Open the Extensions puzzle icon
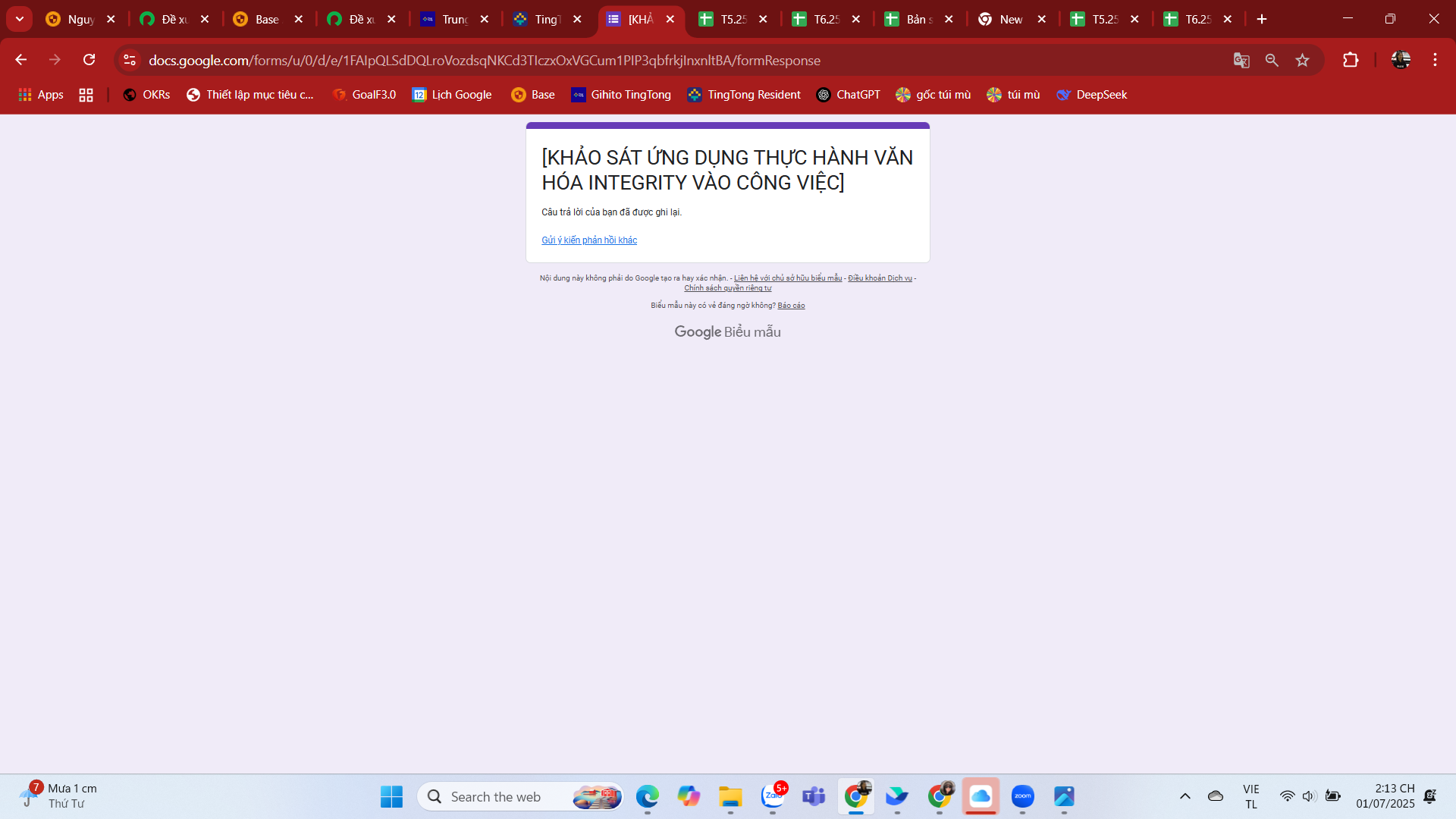 pyautogui.click(x=1351, y=60)
